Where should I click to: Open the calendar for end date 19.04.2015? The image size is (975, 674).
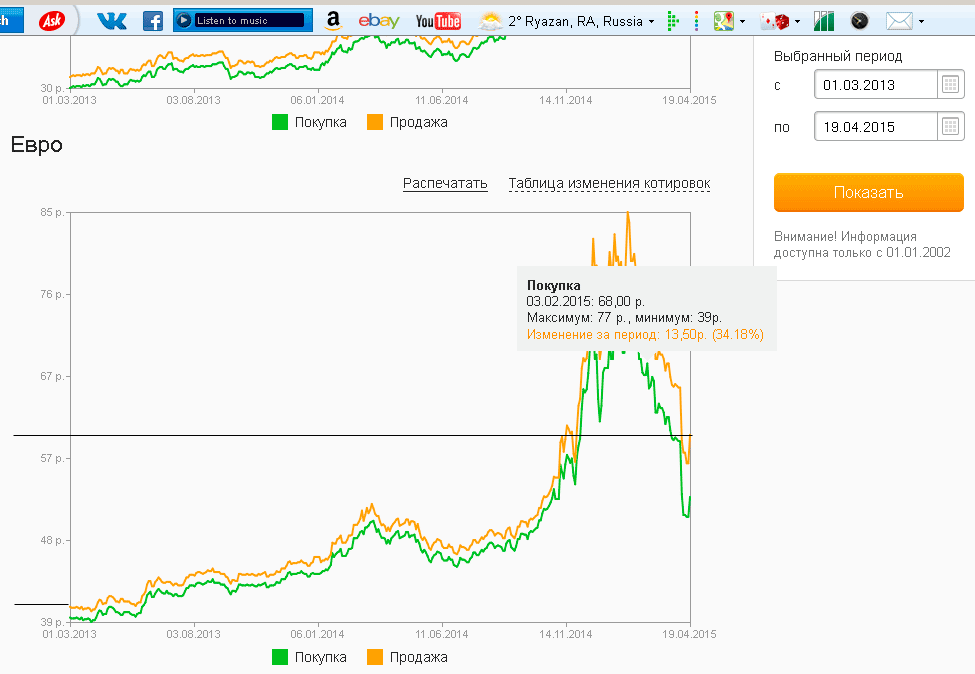click(951, 127)
